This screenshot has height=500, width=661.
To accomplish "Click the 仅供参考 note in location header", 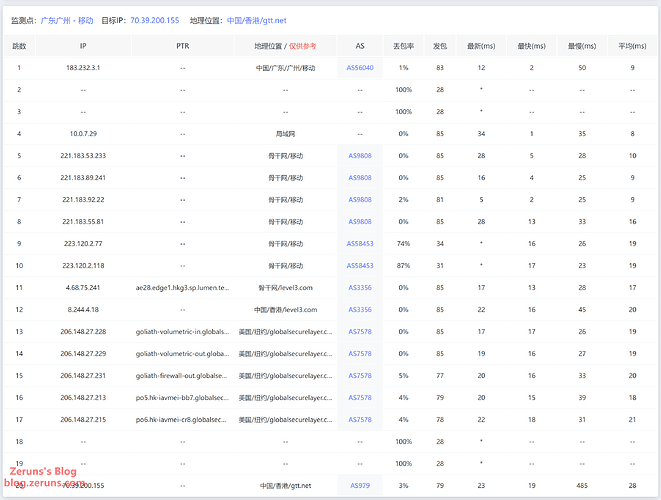I will (303, 46).
